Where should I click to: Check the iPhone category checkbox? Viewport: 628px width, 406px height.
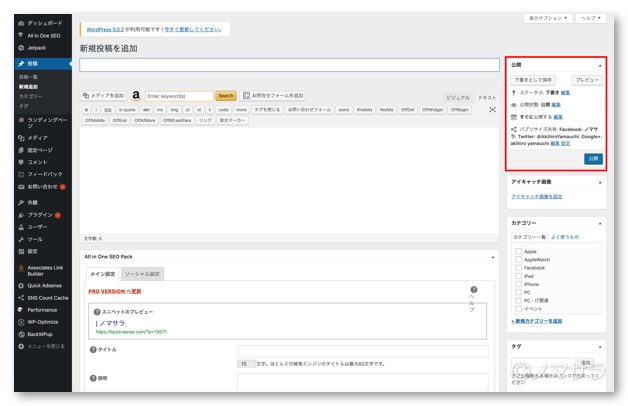tap(518, 284)
